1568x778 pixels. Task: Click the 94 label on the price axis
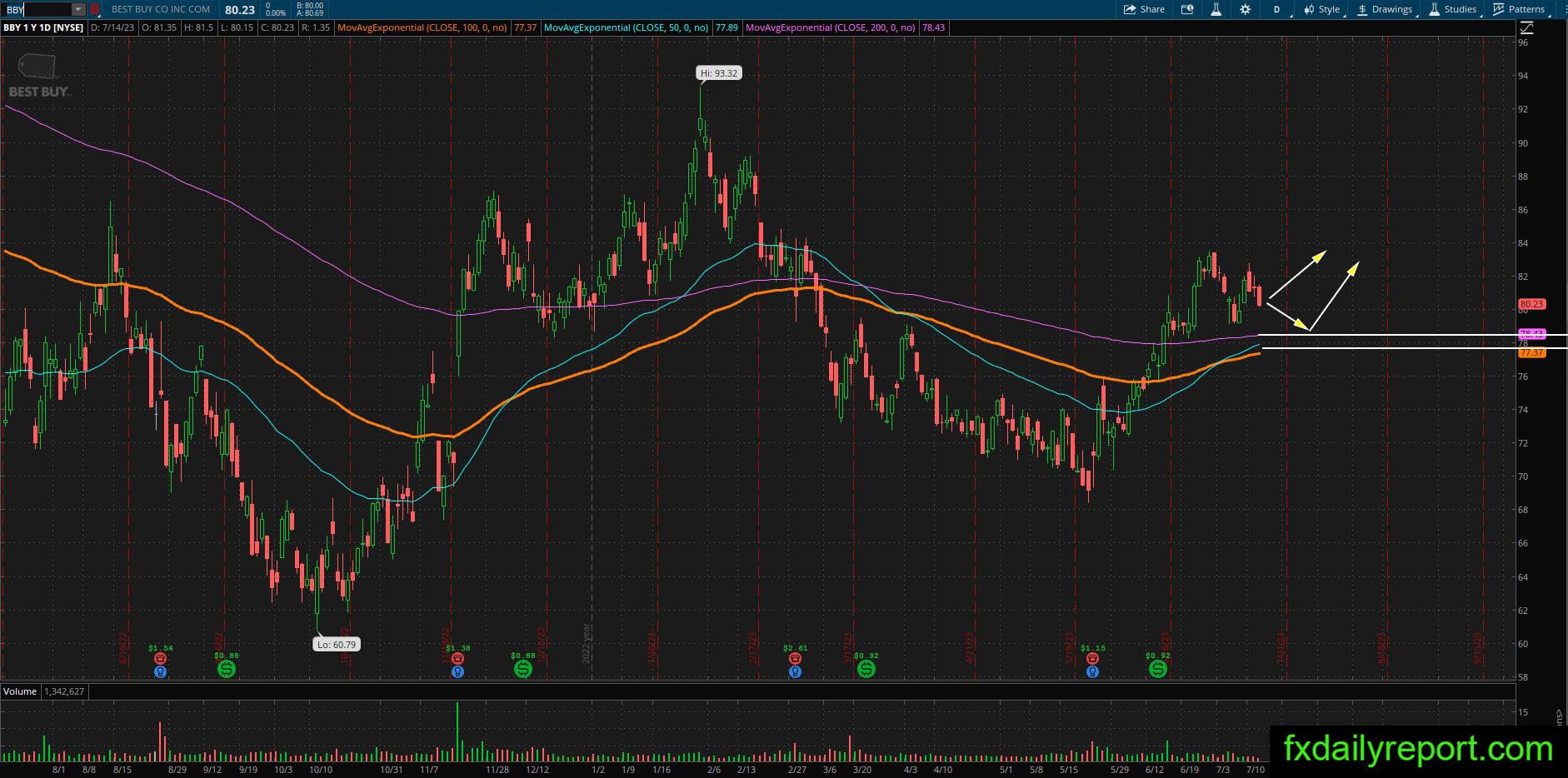(1524, 76)
